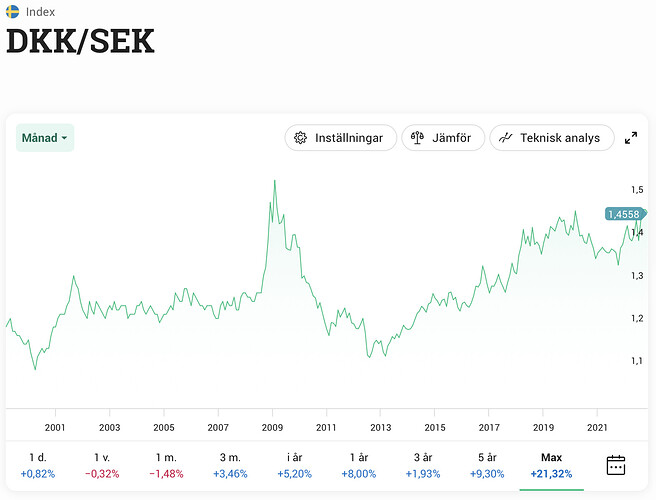The width and height of the screenshot is (656, 500).
Task: Click the 2009 peak on the chart line
Action: point(274,181)
